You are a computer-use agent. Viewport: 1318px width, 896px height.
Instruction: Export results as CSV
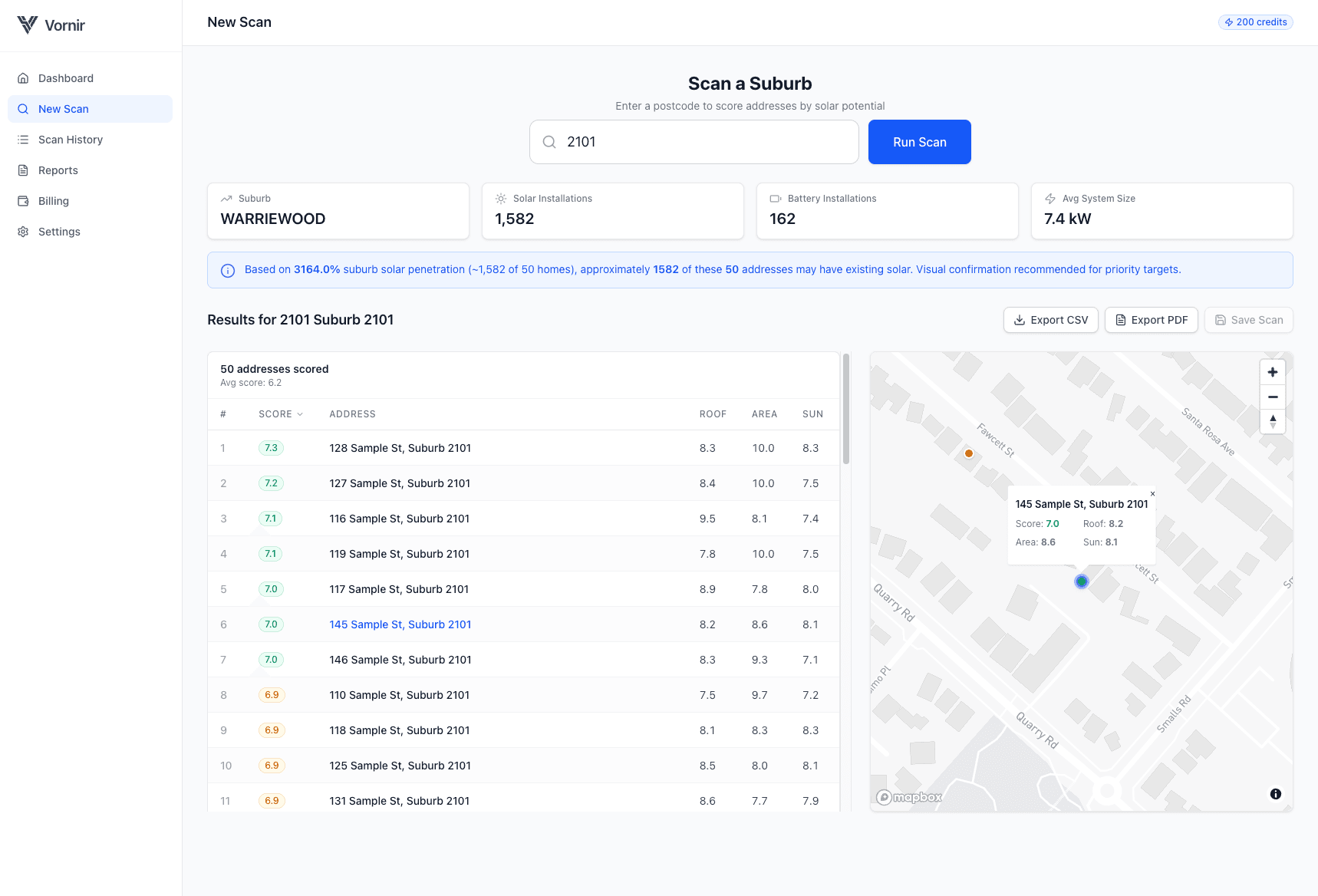[1050, 320]
